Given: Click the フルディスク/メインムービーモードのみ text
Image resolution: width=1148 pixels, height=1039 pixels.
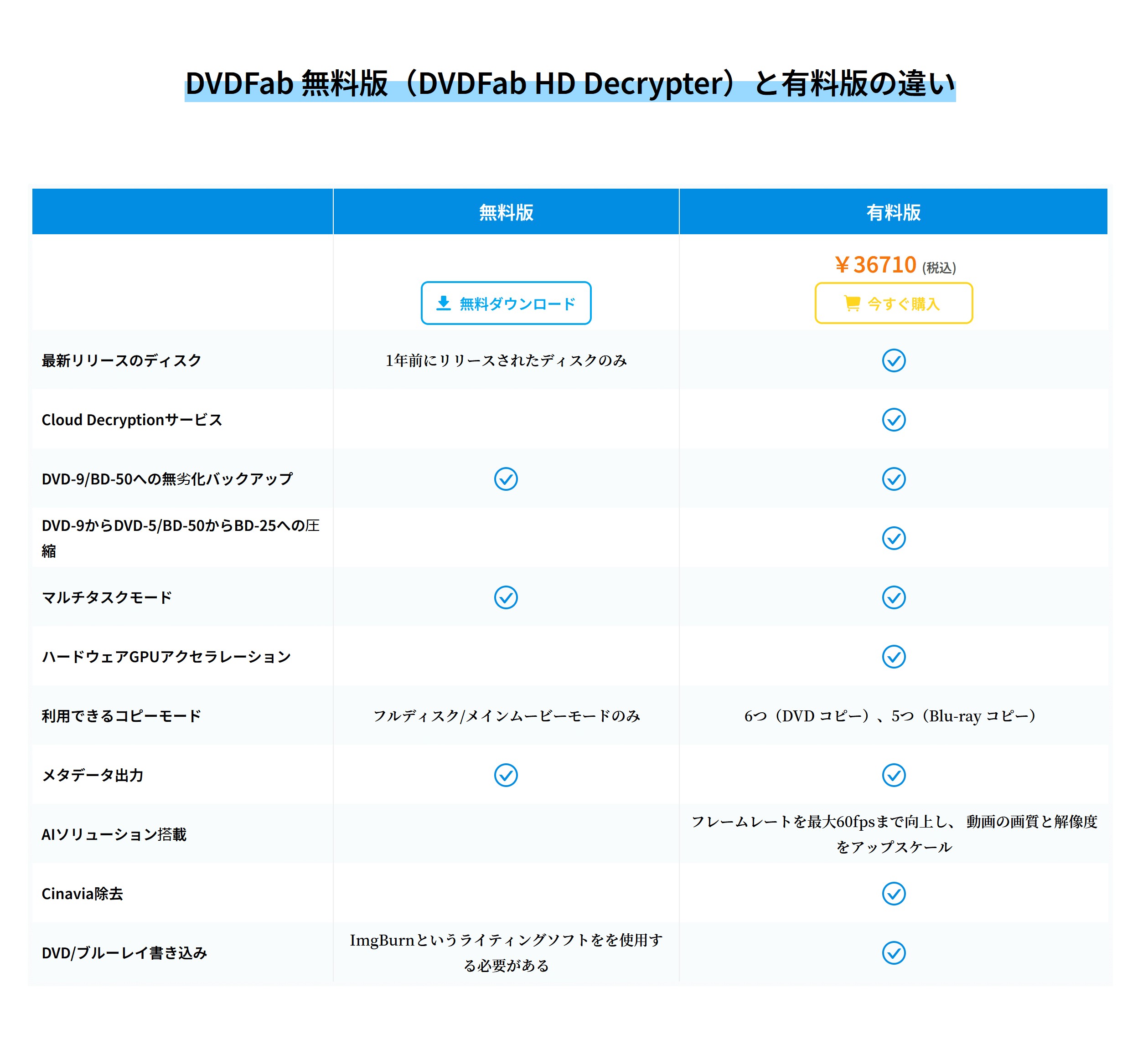Looking at the screenshot, I should click(x=506, y=715).
